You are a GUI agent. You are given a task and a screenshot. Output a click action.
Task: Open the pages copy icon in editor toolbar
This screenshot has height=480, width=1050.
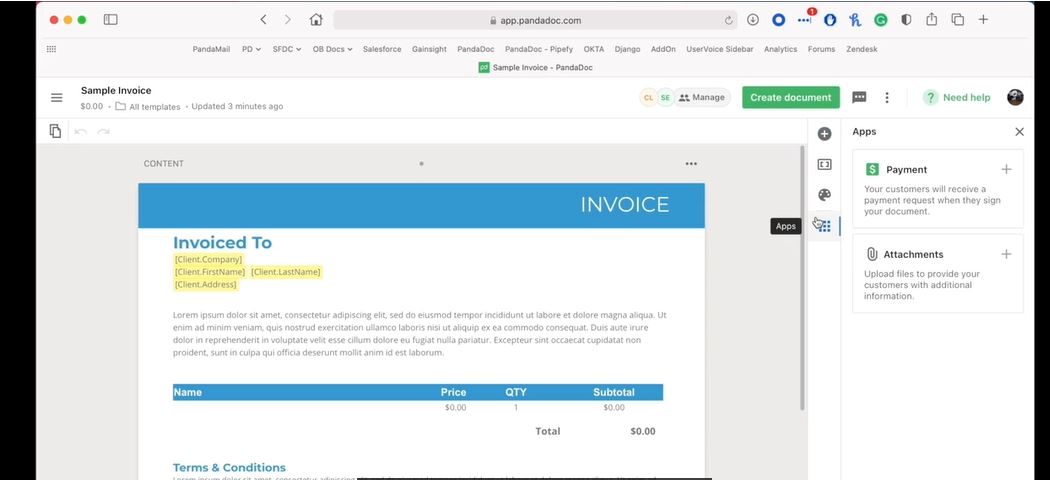click(x=56, y=131)
